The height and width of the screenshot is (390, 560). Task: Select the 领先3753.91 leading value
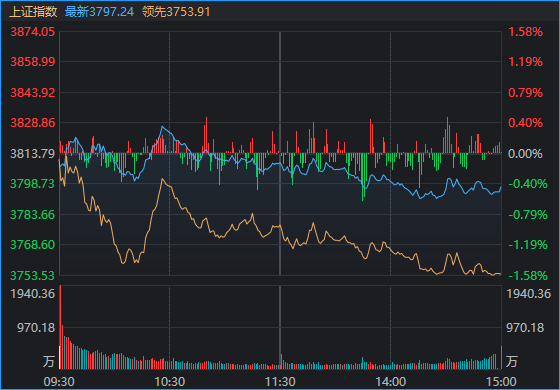tap(176, 12)
